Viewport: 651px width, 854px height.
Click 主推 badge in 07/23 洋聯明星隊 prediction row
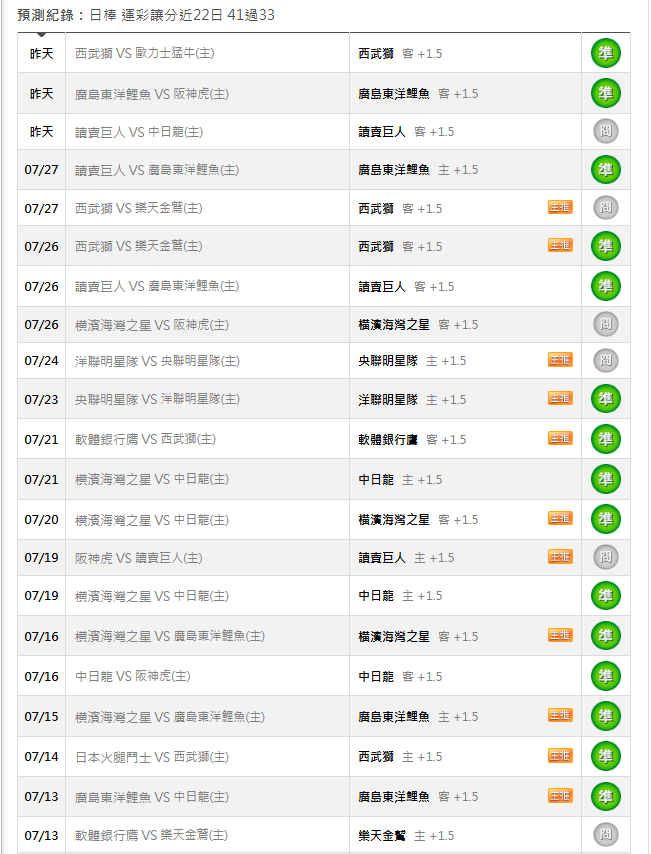click(560, 398)
